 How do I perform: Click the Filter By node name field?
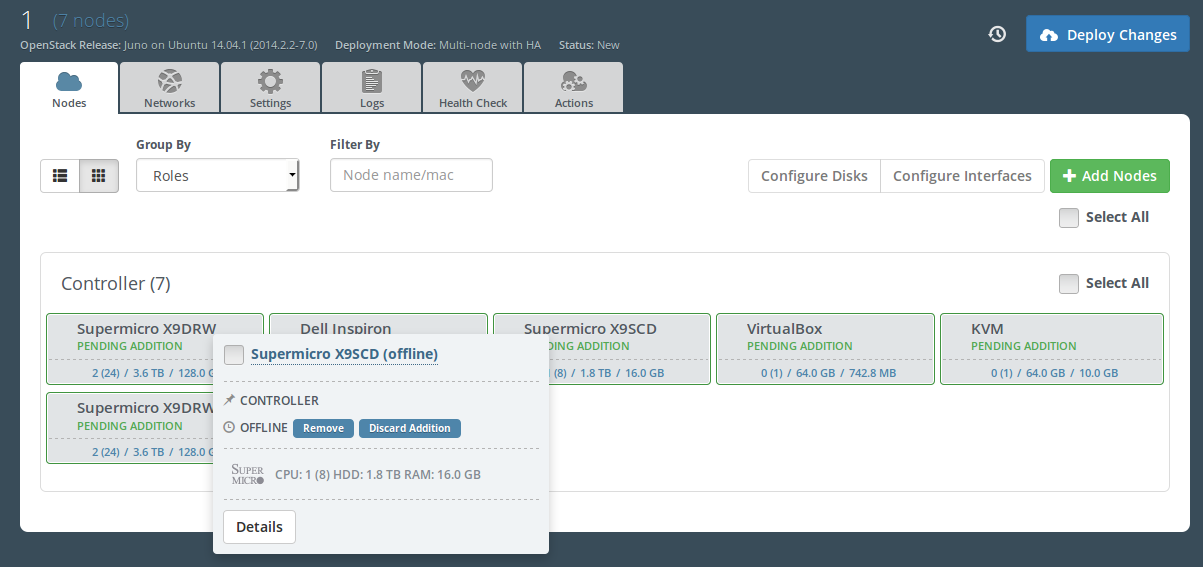tap(411, 175)
